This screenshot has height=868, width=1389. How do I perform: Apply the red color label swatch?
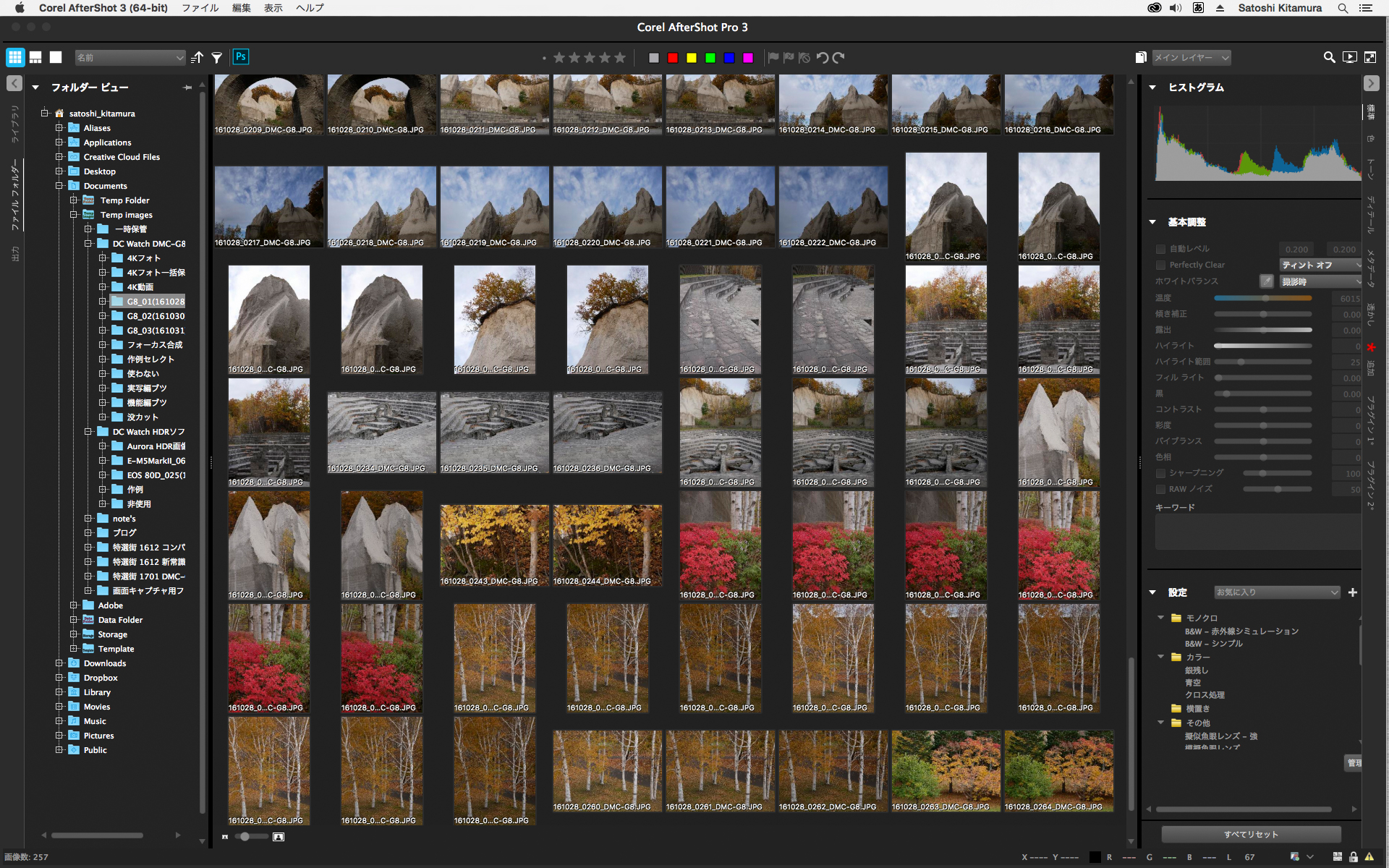[673, 58]
